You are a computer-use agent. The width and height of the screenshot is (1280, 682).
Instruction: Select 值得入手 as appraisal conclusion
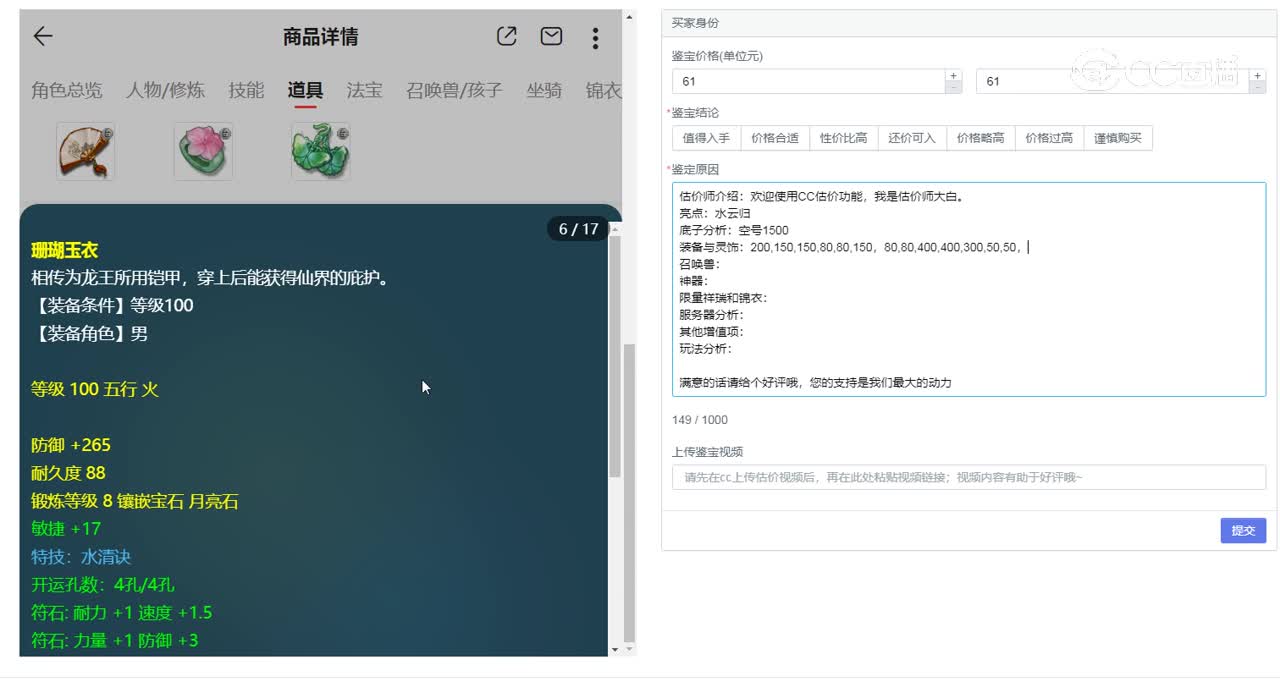709,137
